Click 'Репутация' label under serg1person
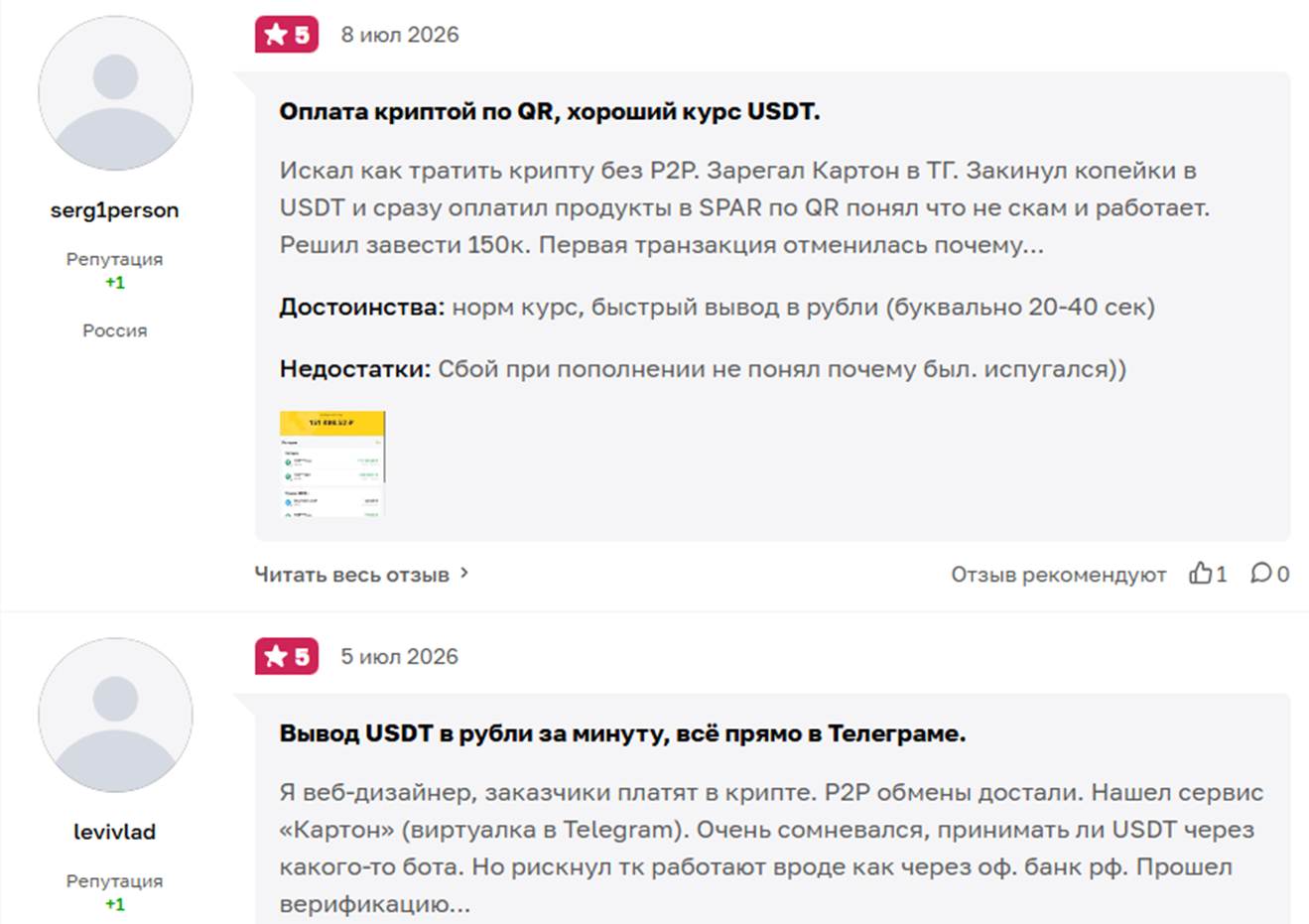 click(x=115, y=259)
